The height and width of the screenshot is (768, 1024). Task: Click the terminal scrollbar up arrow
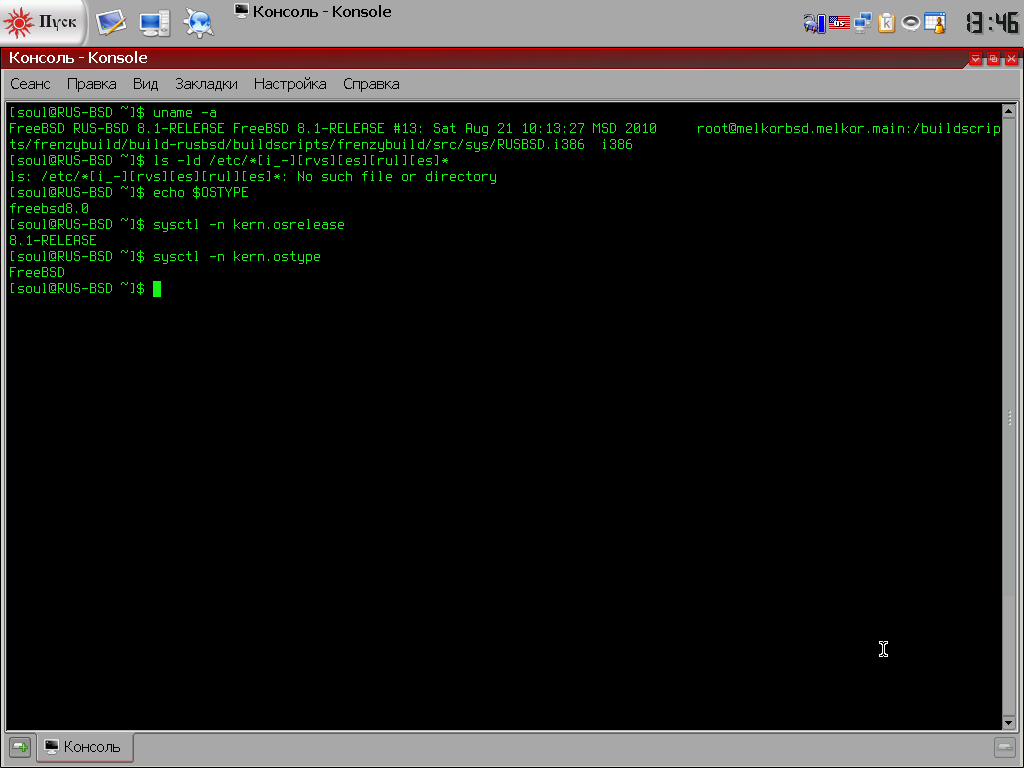[x=1009, y=112]
